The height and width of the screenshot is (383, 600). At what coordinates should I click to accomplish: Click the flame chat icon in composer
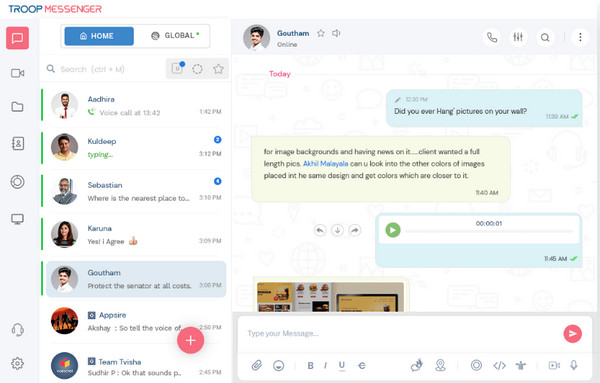tap(416, 365)
